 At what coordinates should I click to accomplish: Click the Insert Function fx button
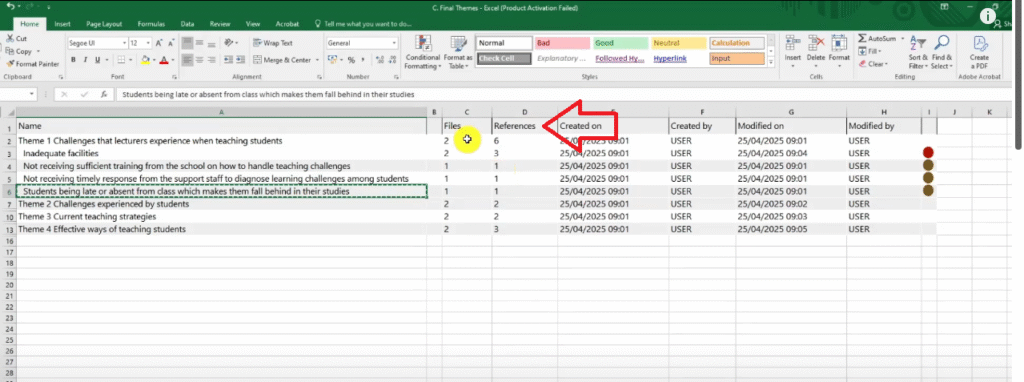103,94
